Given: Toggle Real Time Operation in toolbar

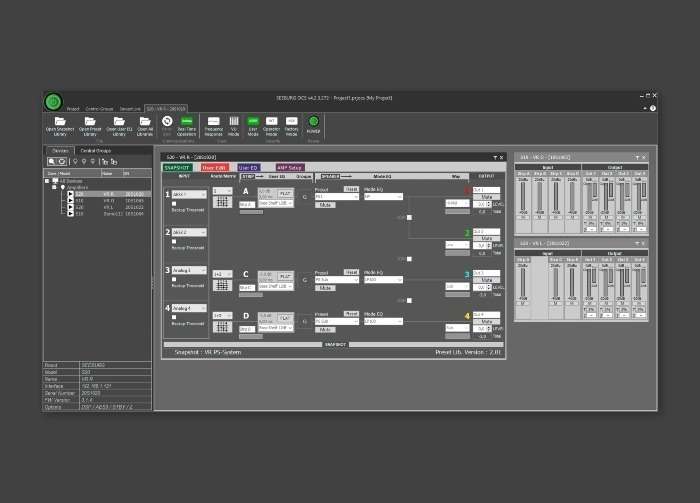Looking at the screenshot, I should (x=186, y=124).
